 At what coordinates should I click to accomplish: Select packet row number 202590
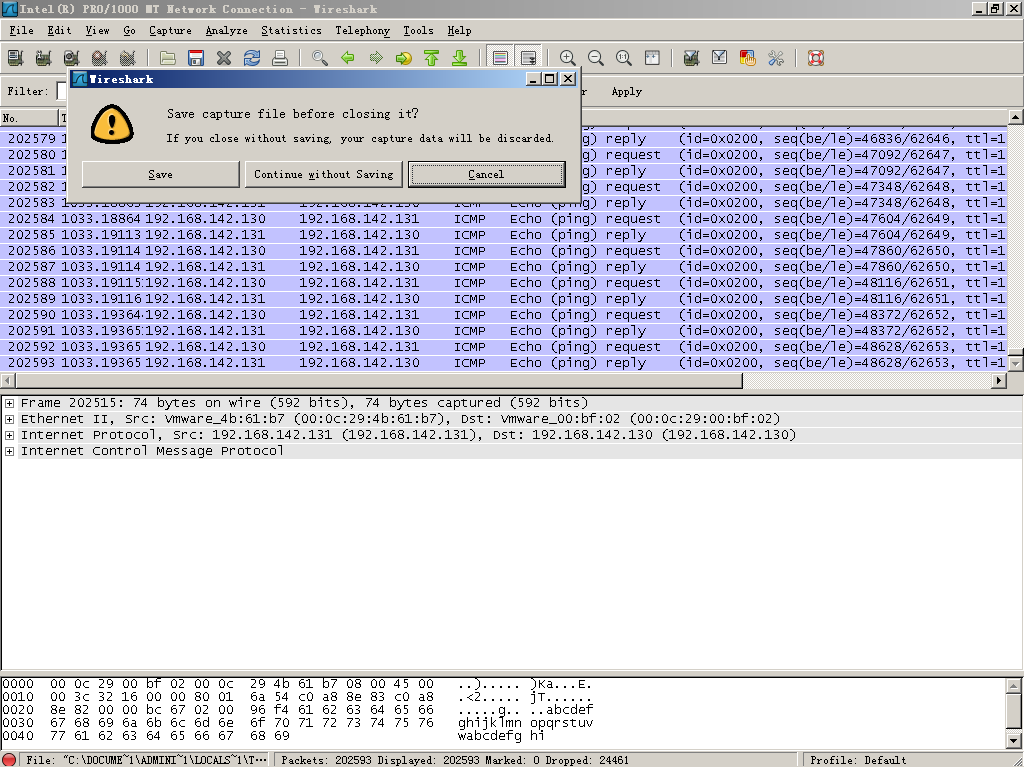click(504, 315)
